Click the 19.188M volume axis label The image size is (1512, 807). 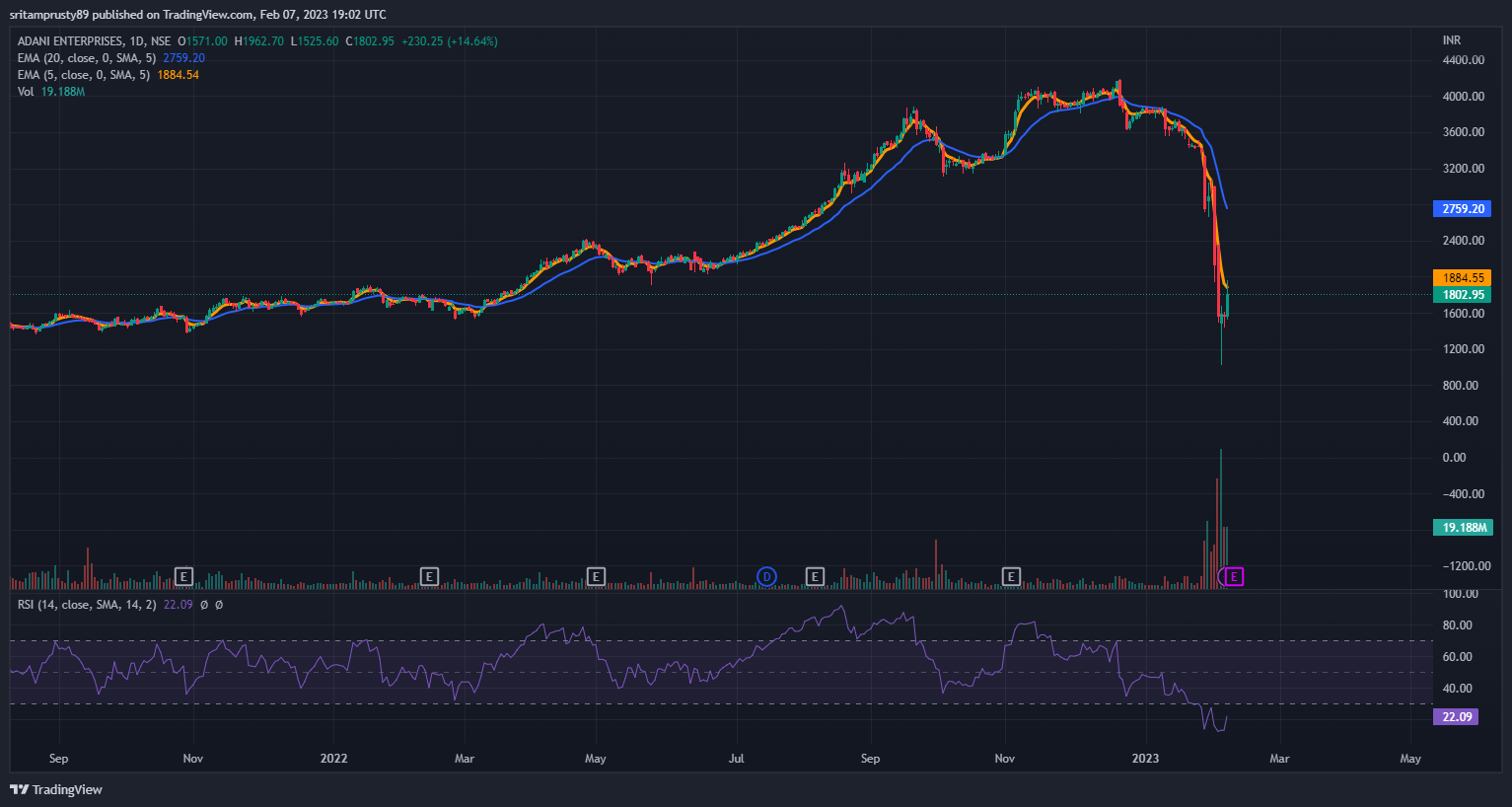click(1463, 528)
